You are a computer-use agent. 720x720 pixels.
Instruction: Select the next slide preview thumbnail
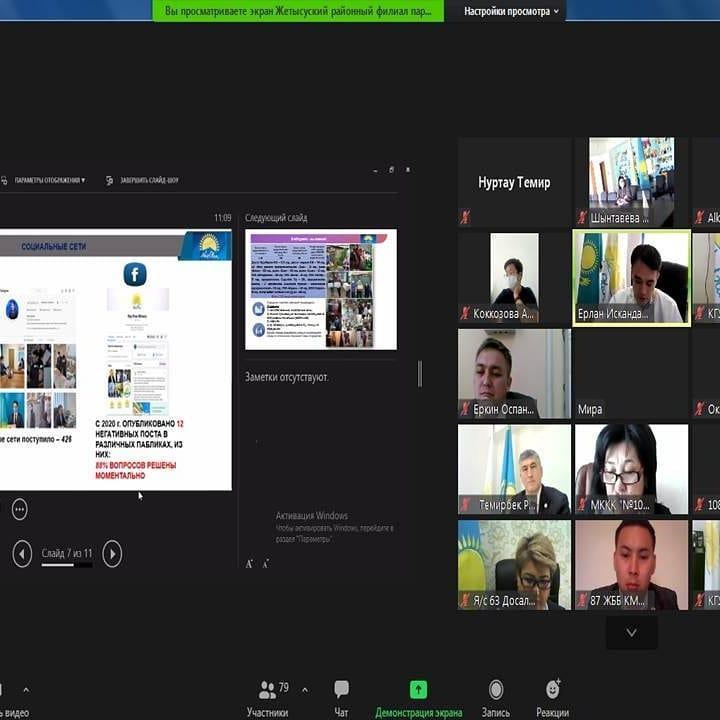(x=320, y=290)
